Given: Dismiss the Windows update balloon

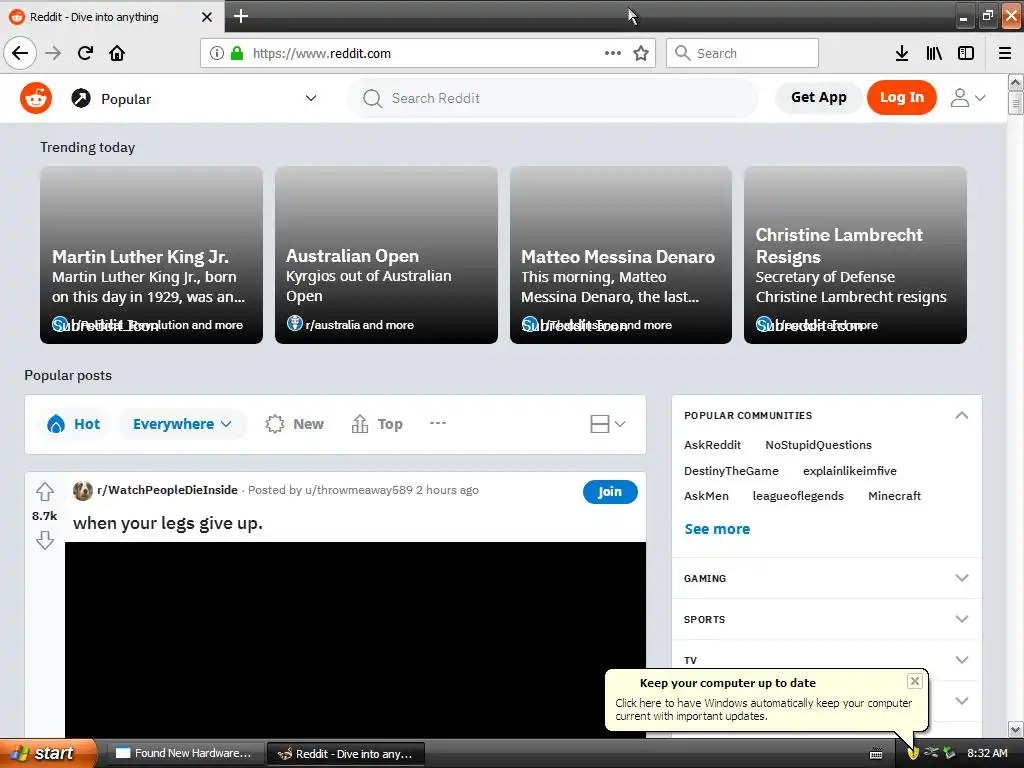Looking at the screenshot, I should pos(915,681).
